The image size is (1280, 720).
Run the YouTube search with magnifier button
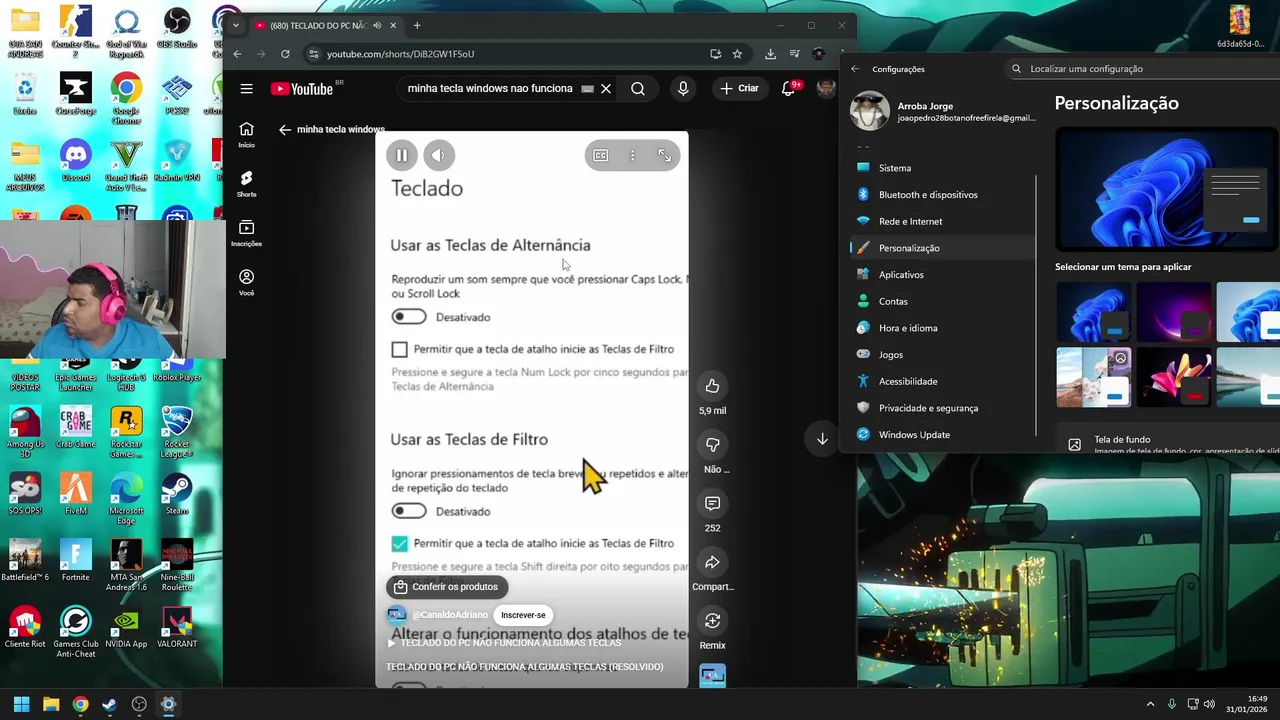637,88
